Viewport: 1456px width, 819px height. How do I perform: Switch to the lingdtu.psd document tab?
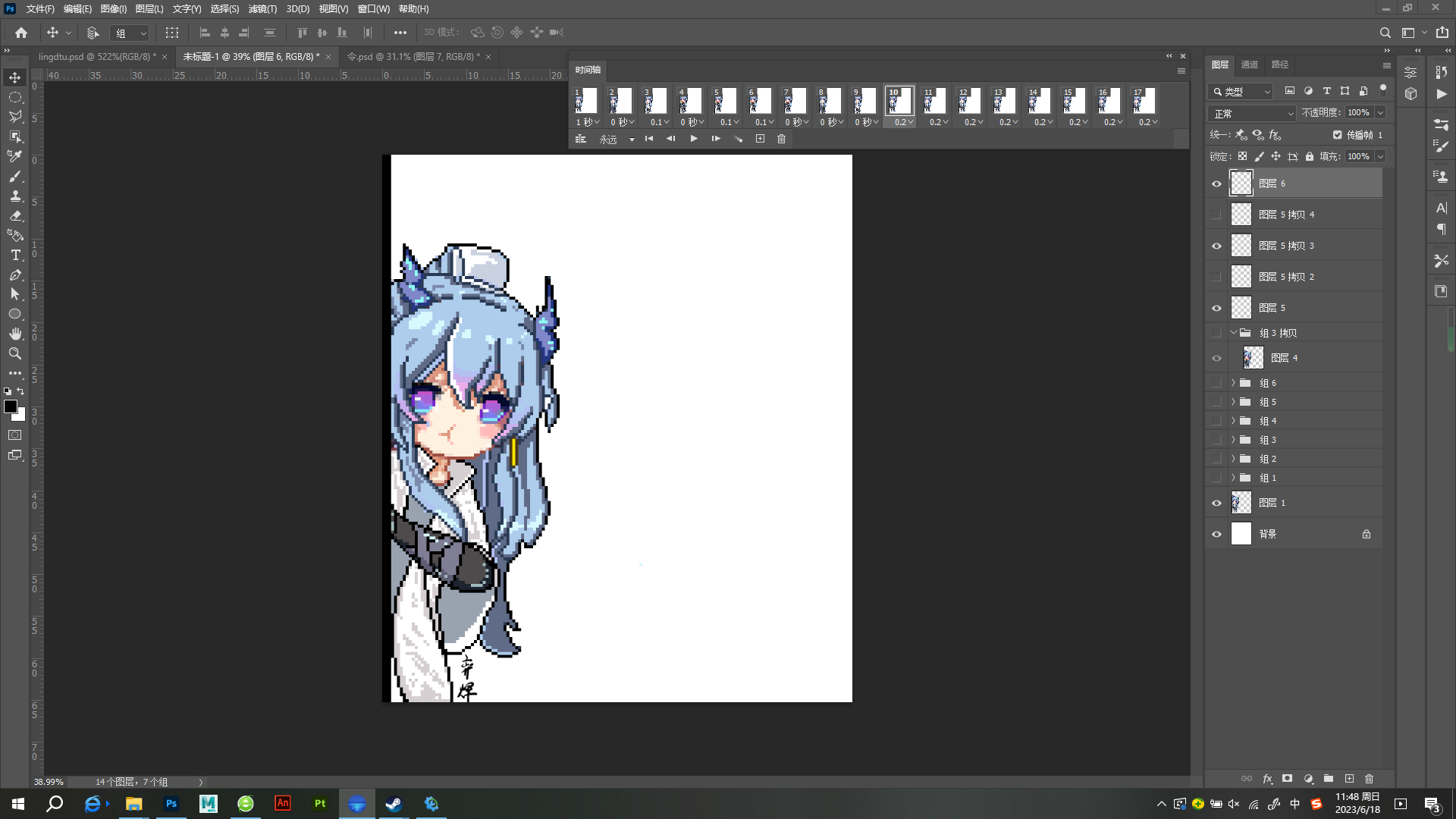click(98, 57)
